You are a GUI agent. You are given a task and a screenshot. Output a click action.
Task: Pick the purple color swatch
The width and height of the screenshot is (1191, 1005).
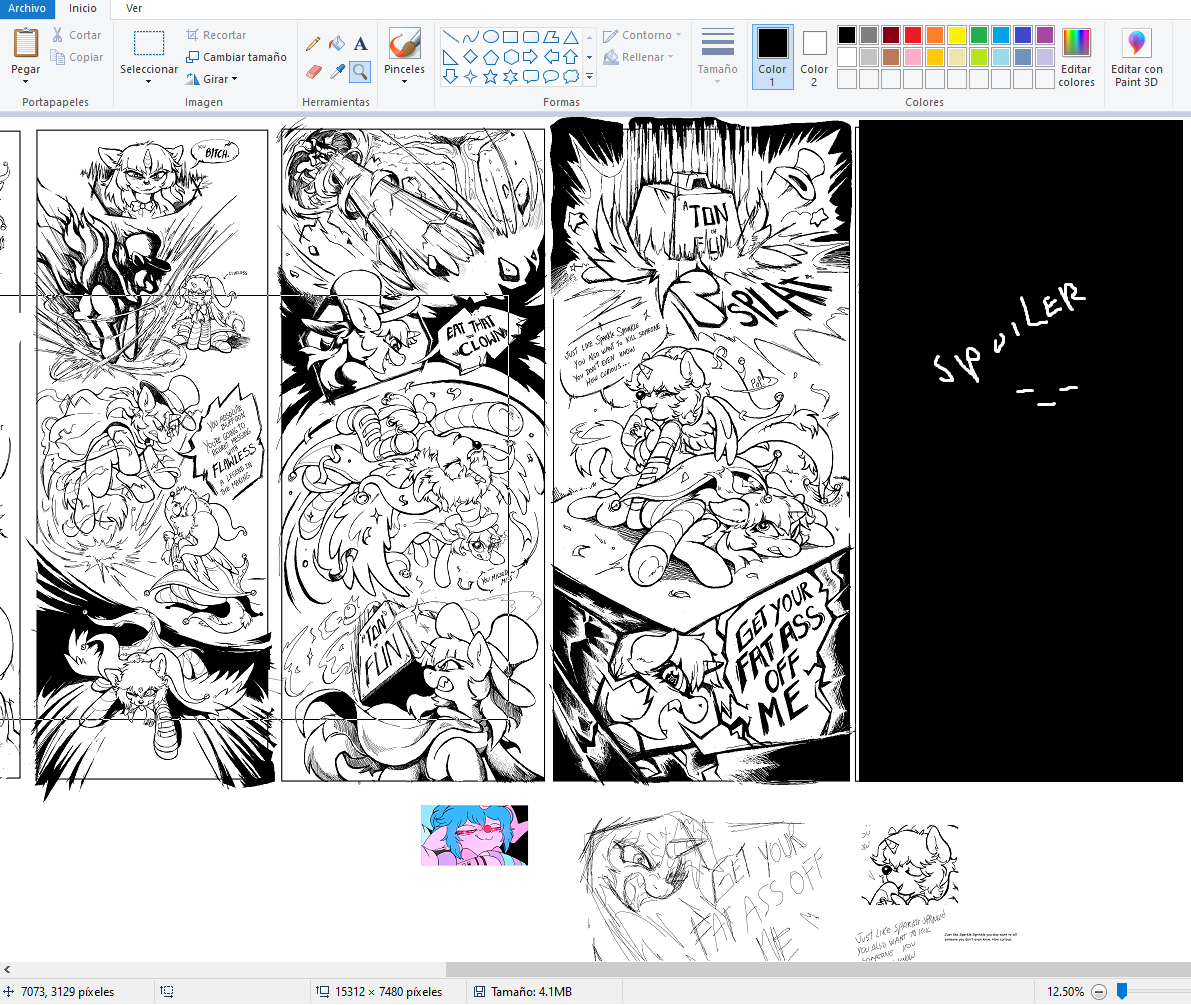coord(1045,35)
